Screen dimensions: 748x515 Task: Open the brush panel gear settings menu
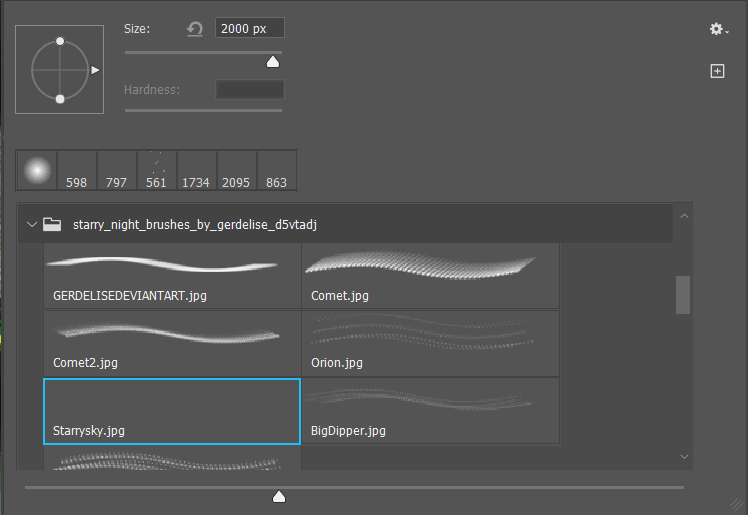click(718, 30)
